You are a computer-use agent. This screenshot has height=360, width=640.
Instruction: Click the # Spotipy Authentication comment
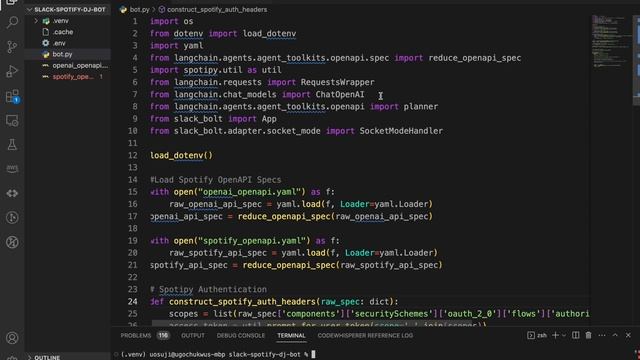click(x=208, y=289)
